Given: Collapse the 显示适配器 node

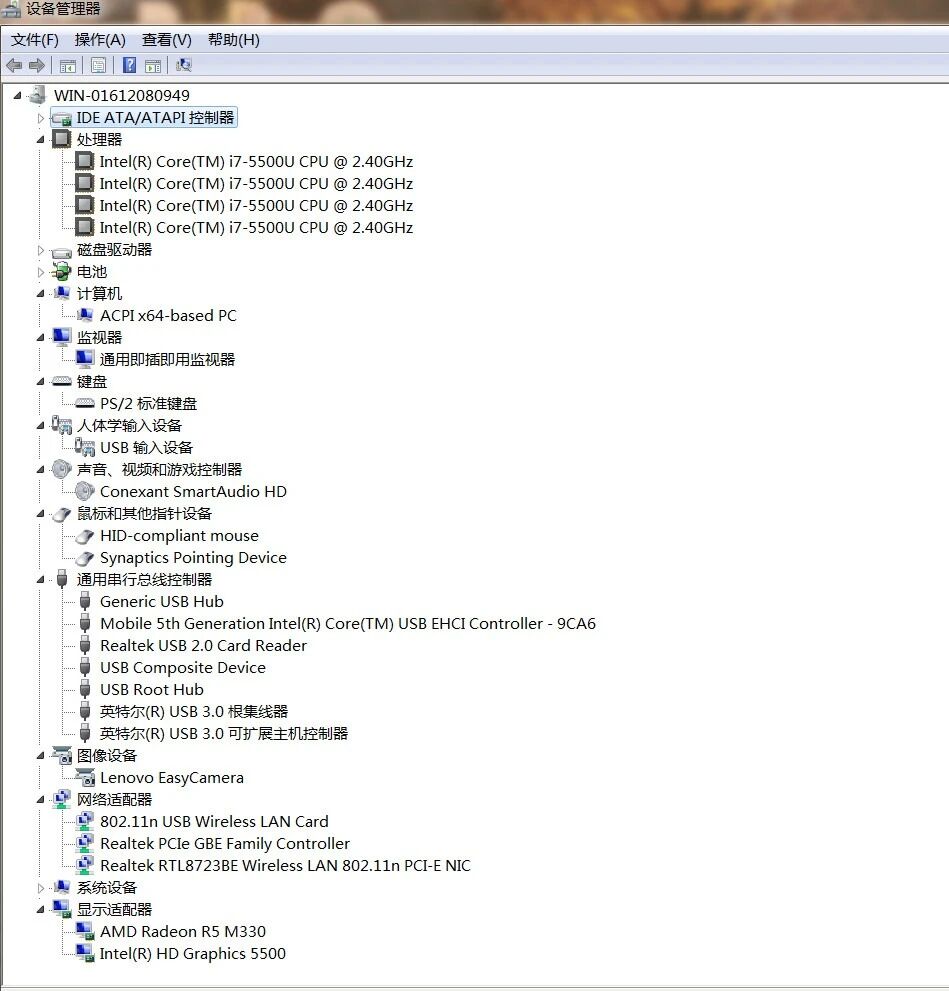Looking at the screenshot, I should (x=40, y=909).
